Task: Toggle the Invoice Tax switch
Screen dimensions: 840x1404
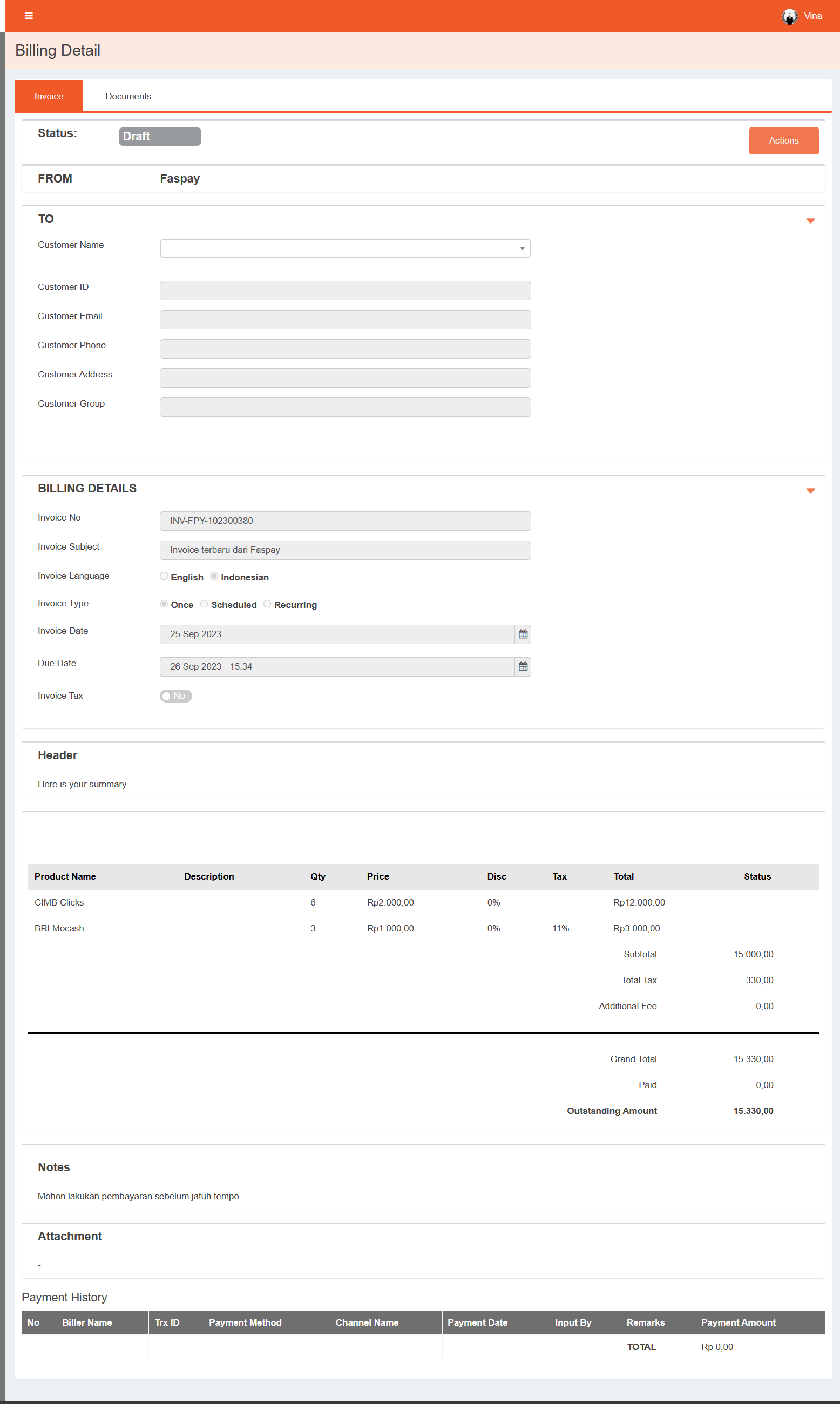Action: [x=175, y=696]
